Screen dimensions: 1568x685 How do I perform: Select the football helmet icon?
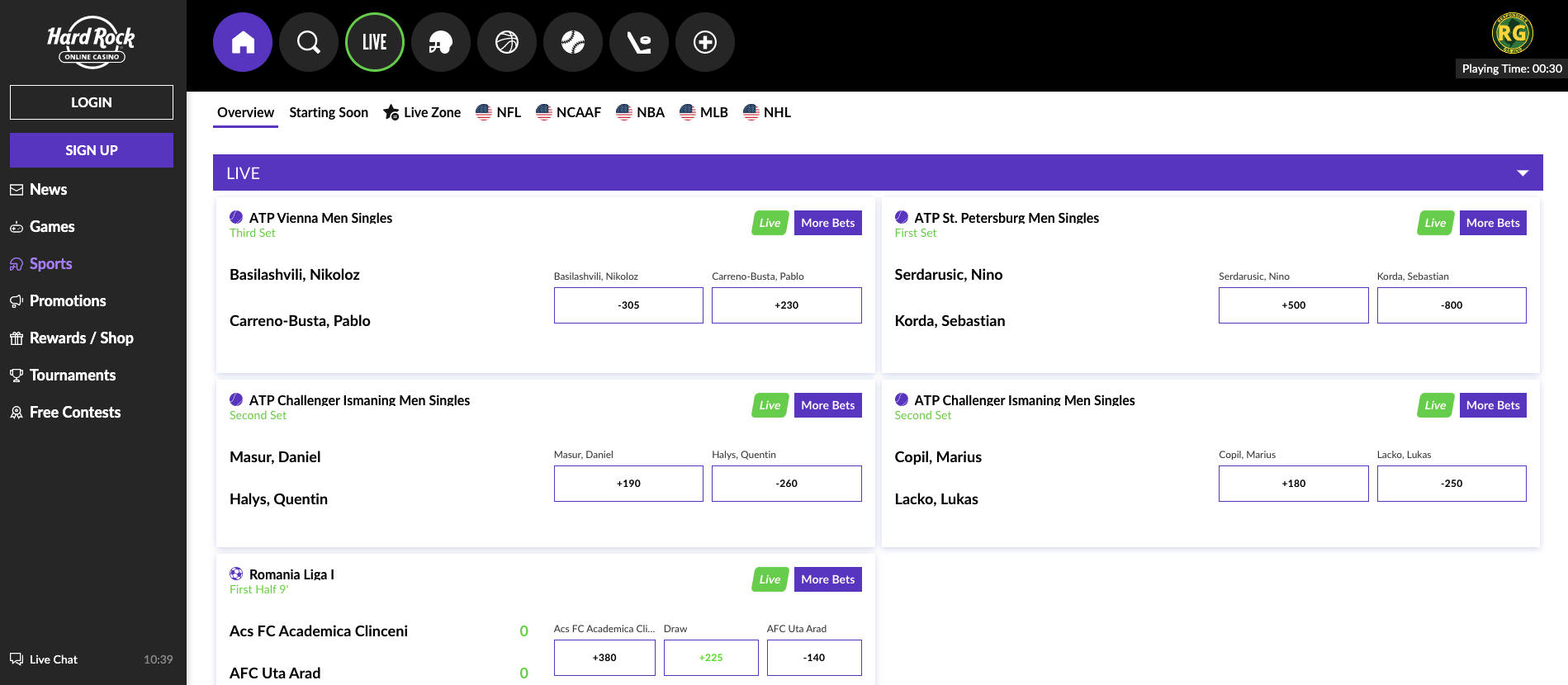(441, 42)
